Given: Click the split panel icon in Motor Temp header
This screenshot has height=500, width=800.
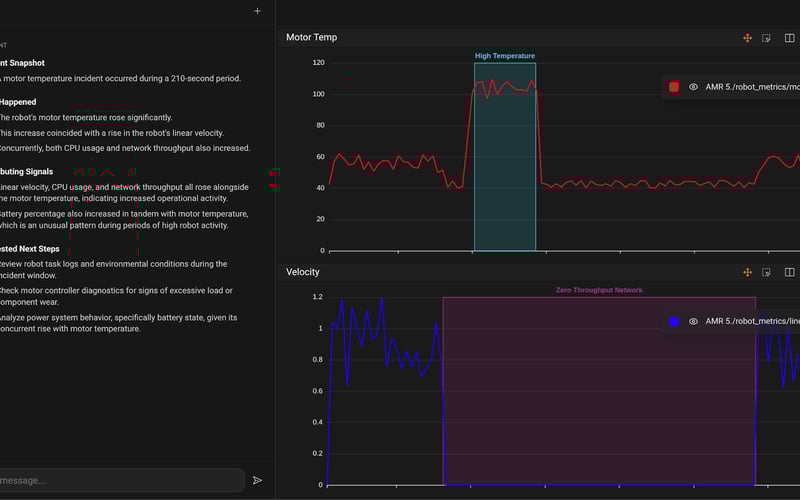Looking at the screenshot, I should coord(789,38).
